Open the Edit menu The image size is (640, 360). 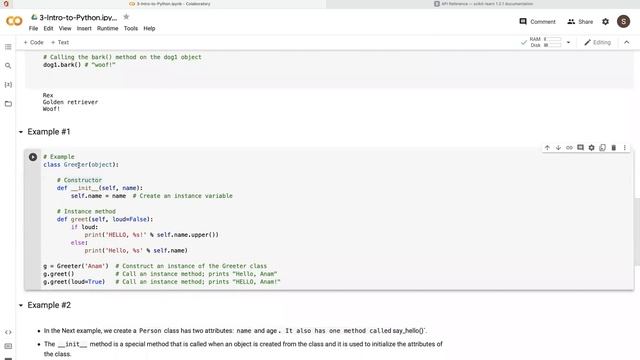(48, 29)
